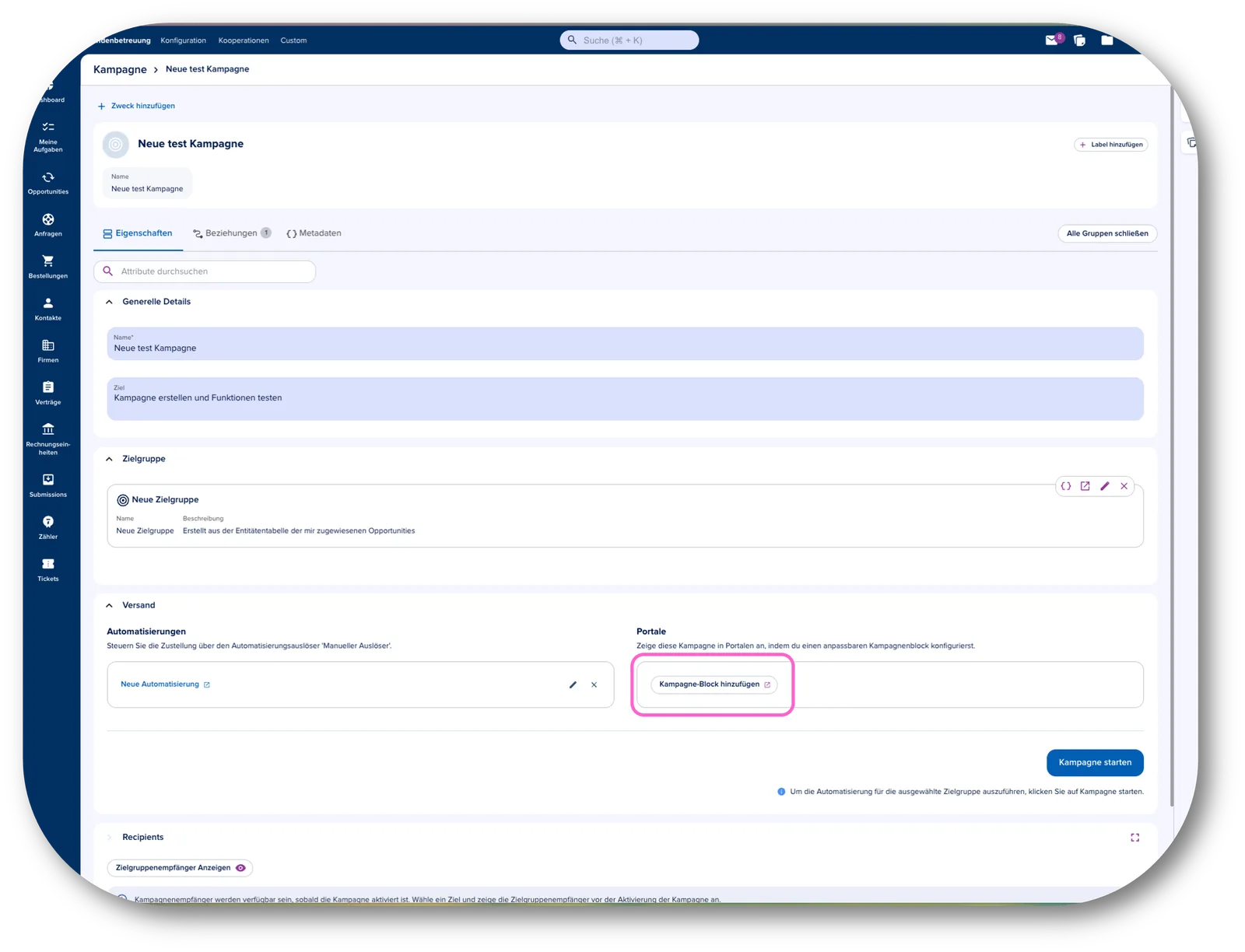Open Submissions in the sidebar

(48, 485)
